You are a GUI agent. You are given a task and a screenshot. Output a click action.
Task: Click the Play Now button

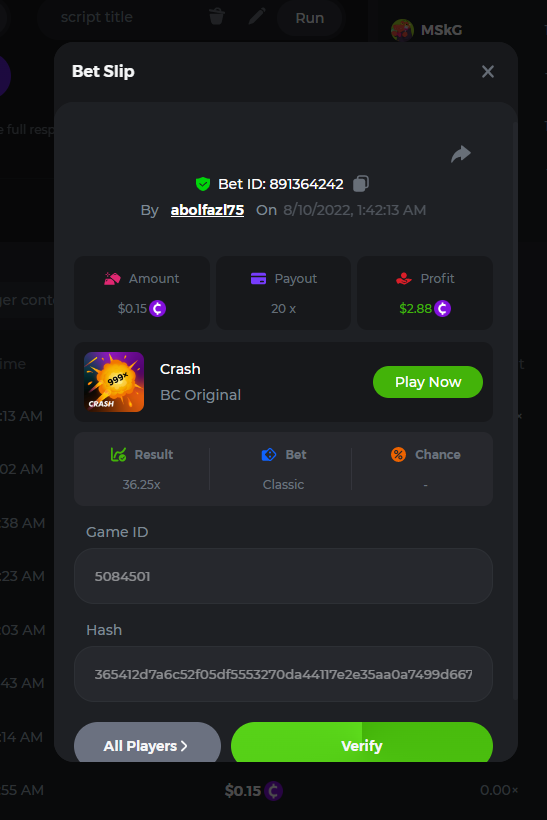click(428, 382)
